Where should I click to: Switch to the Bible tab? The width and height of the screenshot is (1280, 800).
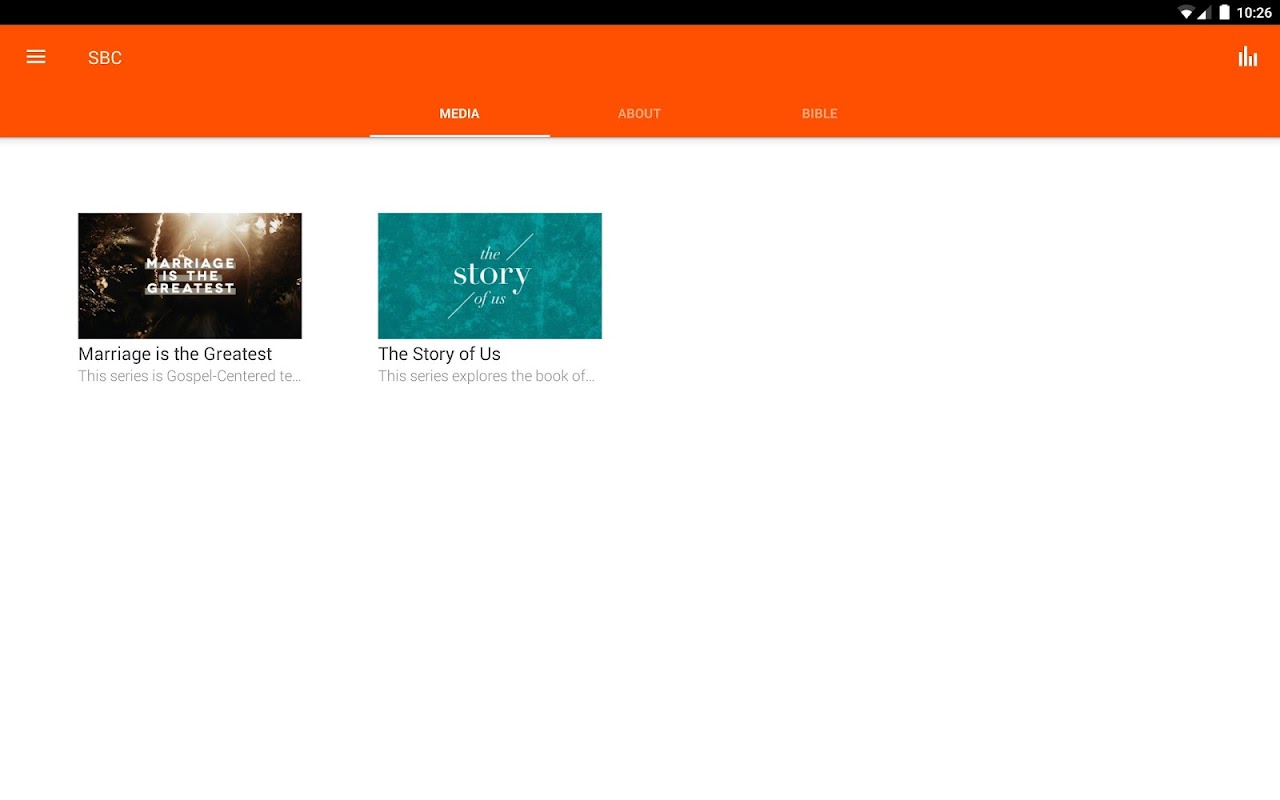pos(820,113)
